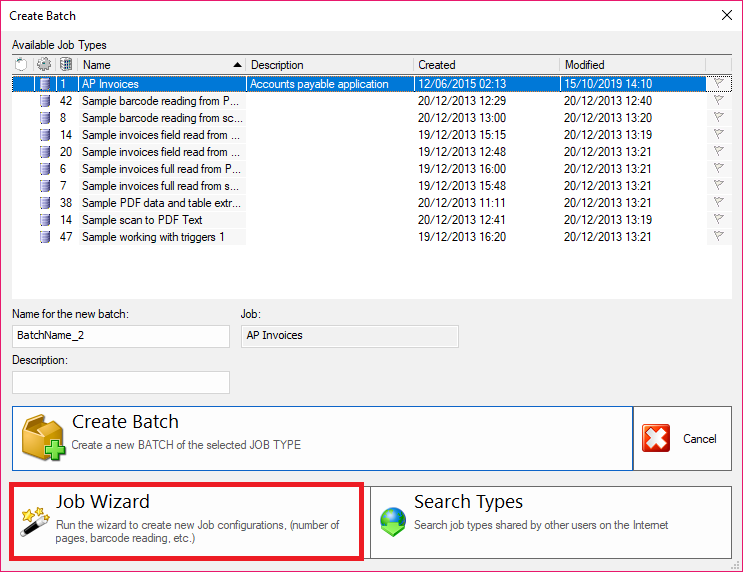Click the Job Wizard magic wand icon
743x572 pixels.
[34, 520]
